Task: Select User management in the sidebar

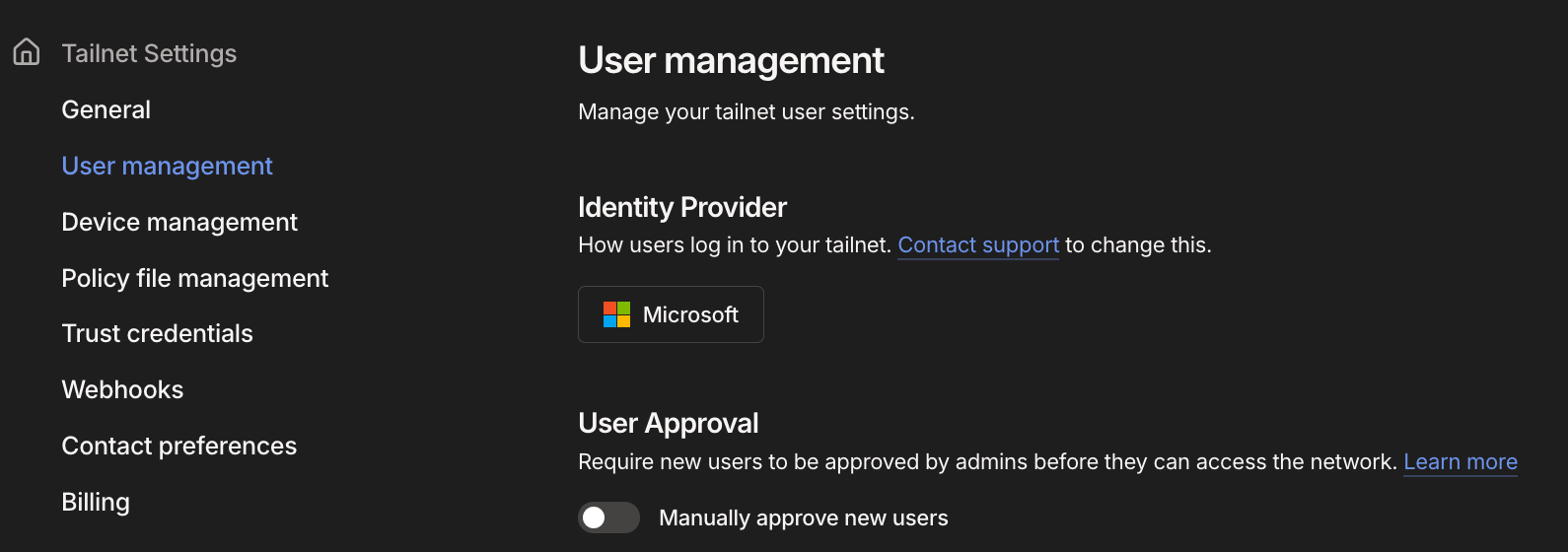Action: [167, 166]
